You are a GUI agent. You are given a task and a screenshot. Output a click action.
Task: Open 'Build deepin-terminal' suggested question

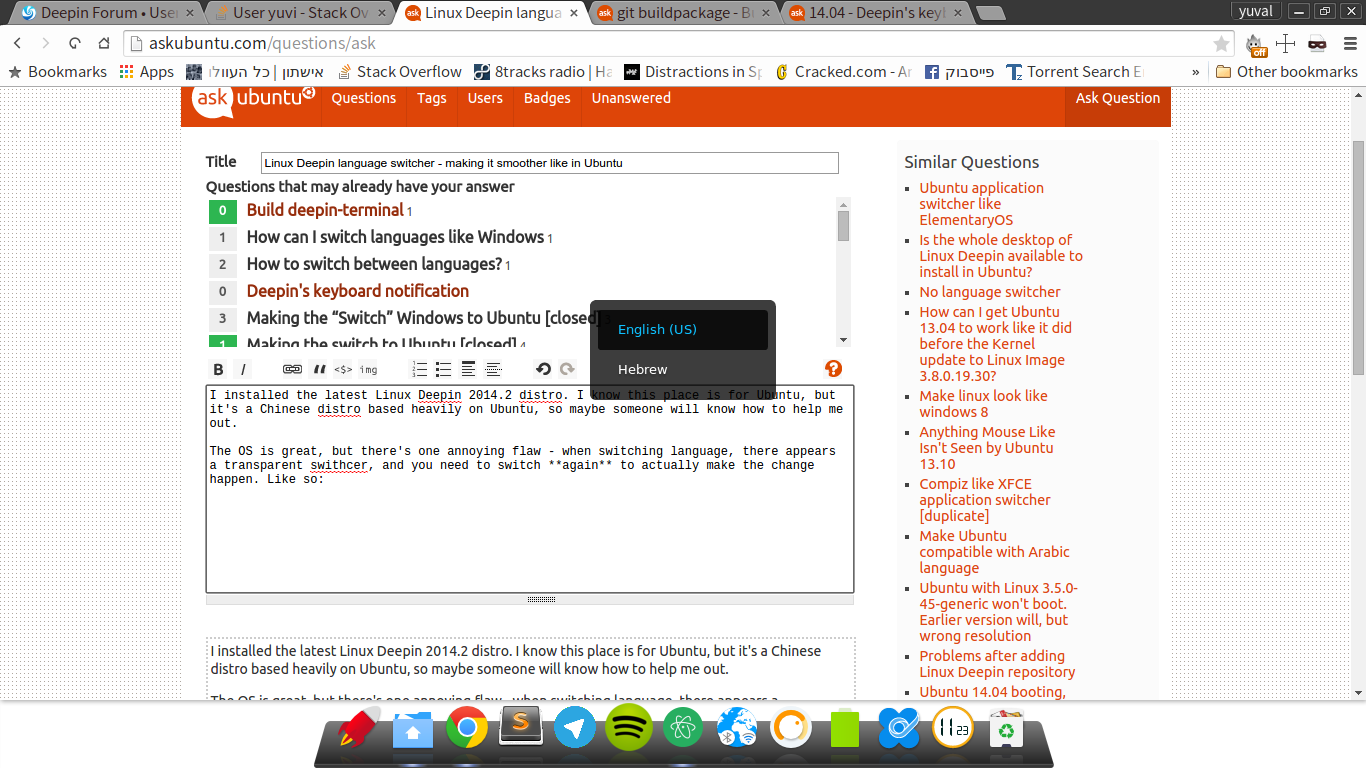coord(325,210)
